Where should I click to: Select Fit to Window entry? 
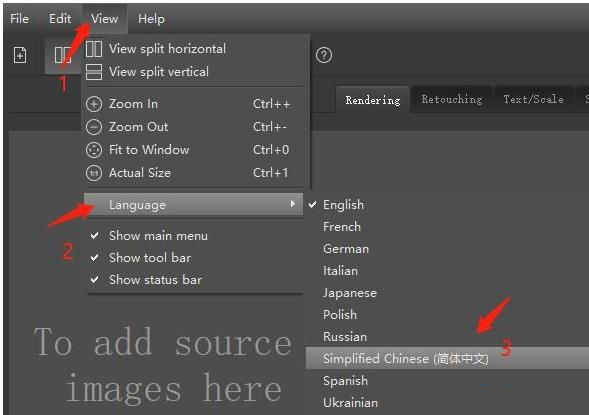coord(193,150)
